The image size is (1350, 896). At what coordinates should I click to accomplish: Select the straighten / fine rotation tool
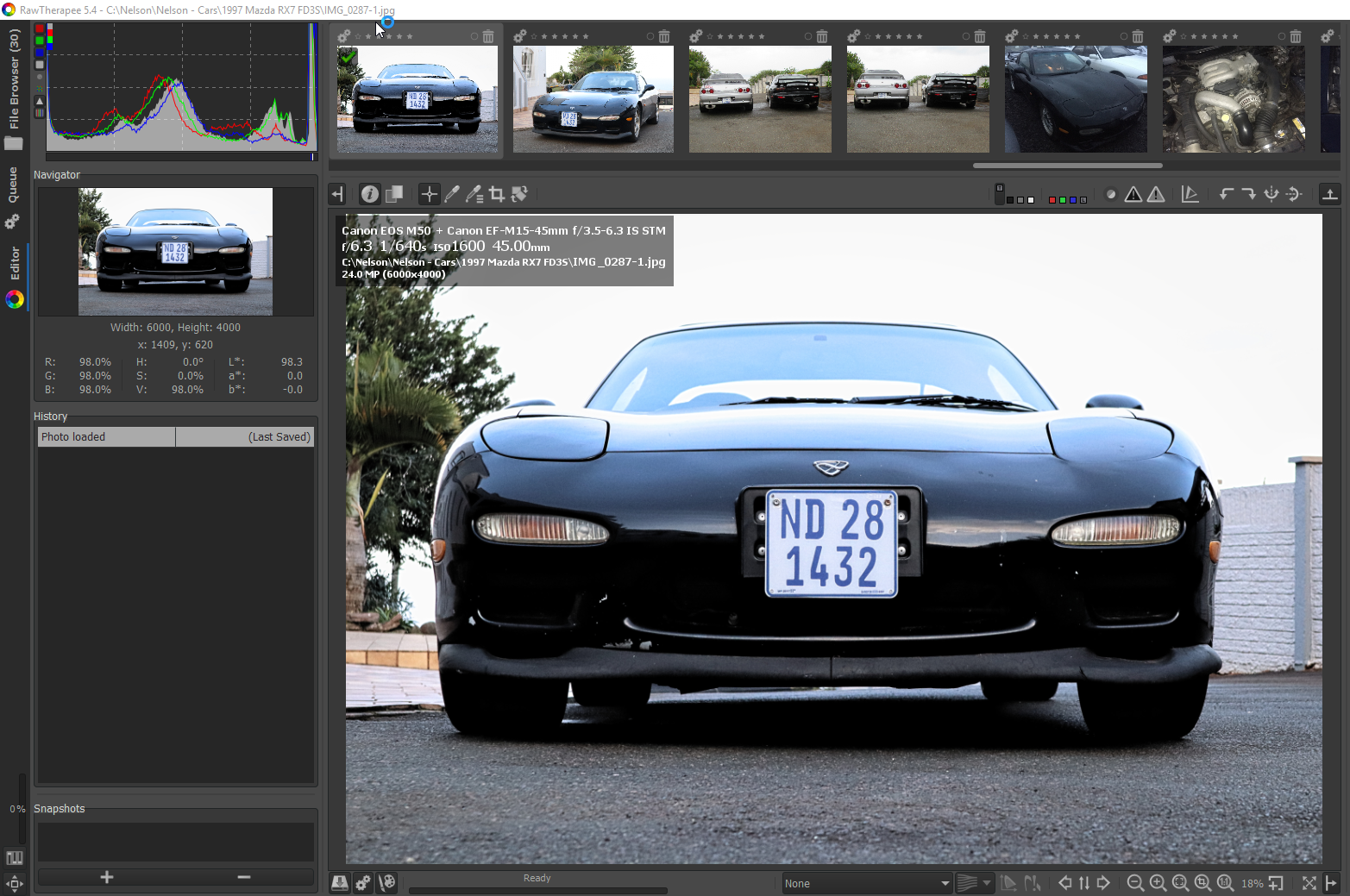click(x=519, y=194)
